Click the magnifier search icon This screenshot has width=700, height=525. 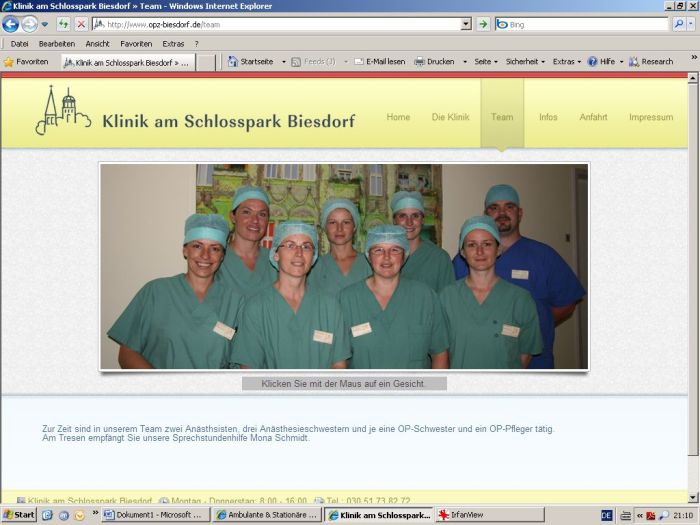tap(679, 24)
